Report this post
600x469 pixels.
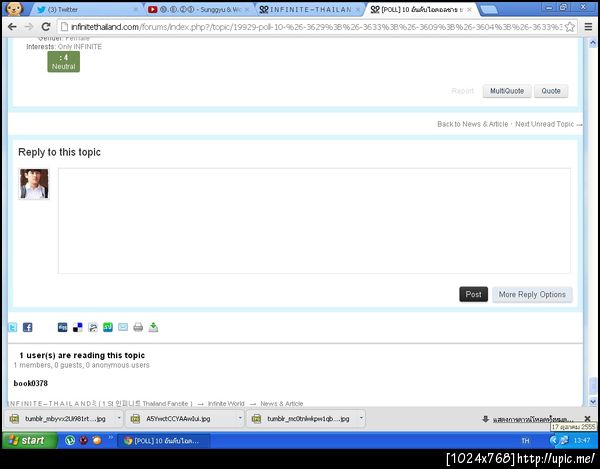(463, 91)
